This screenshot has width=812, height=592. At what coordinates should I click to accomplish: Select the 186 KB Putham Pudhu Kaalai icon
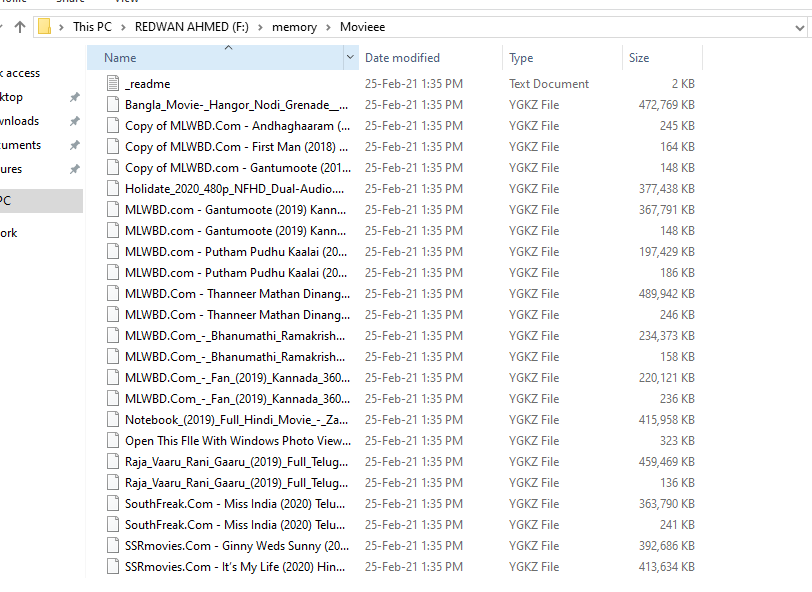coord(113,272)
